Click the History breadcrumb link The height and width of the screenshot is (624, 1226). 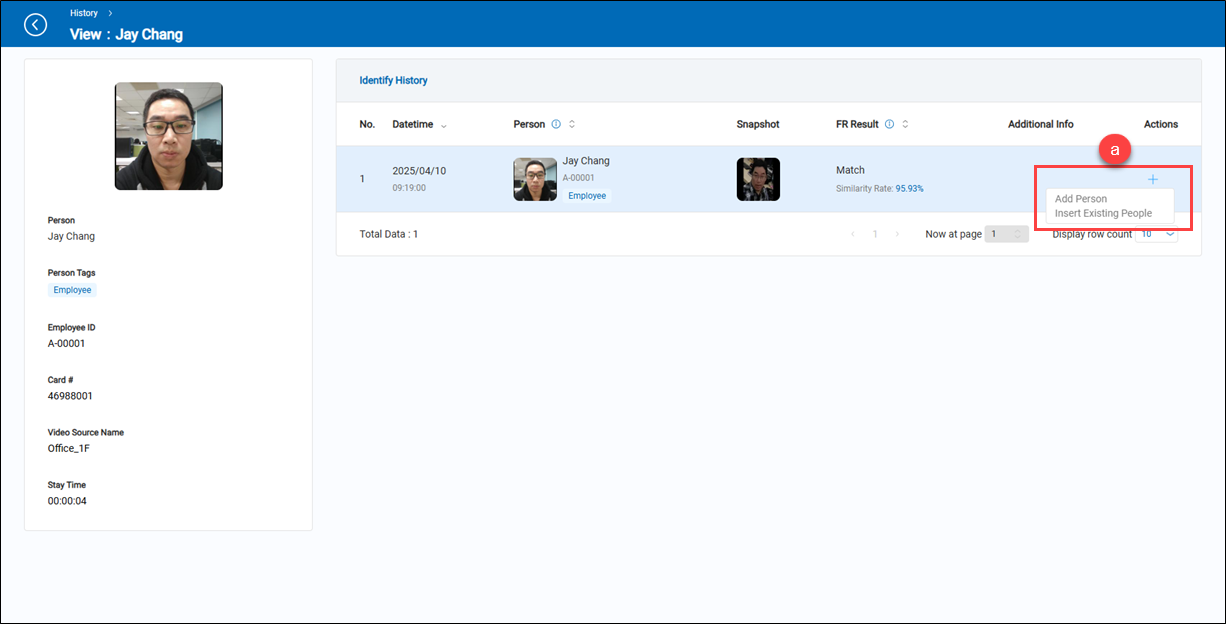84,13
